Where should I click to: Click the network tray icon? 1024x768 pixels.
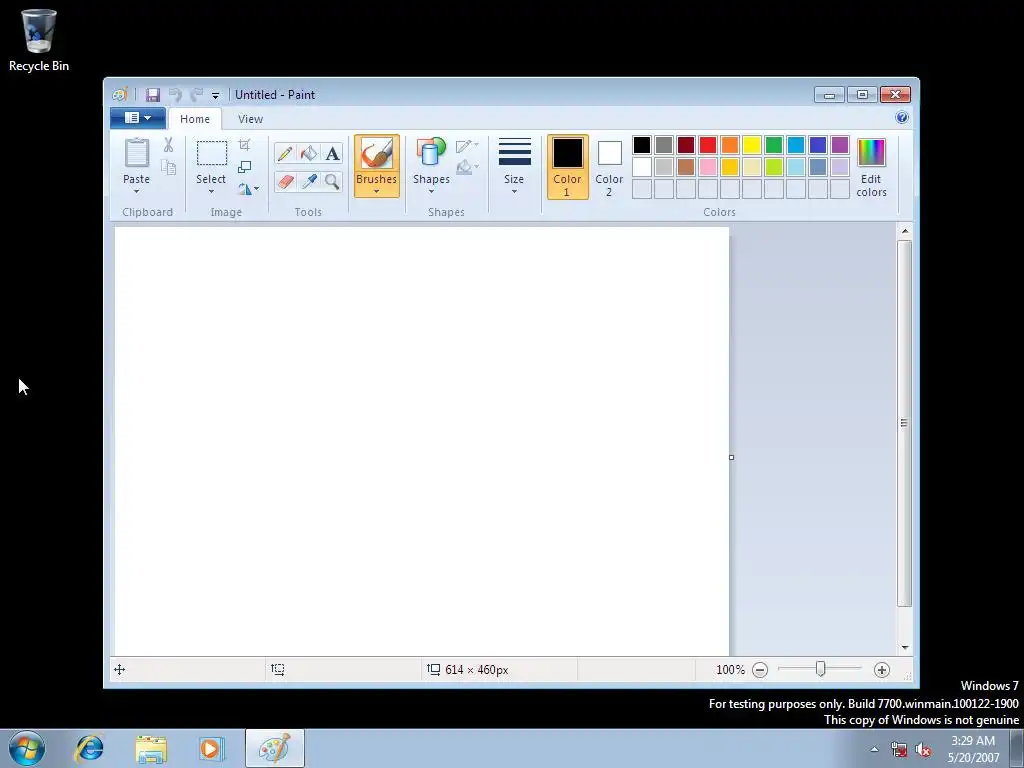tap(899, 750)
